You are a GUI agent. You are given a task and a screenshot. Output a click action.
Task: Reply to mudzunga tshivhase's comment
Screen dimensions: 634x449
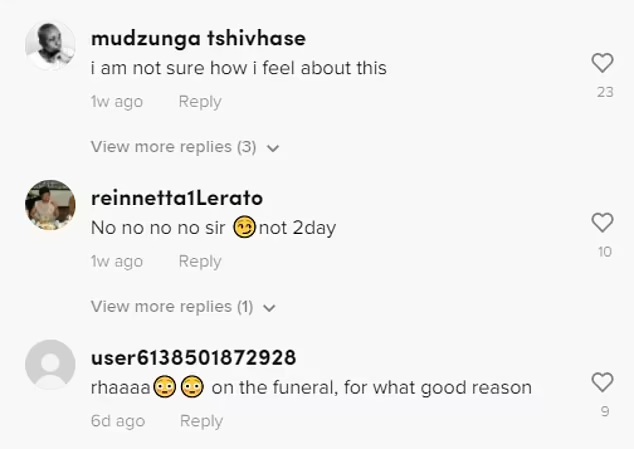click(199, 102)
